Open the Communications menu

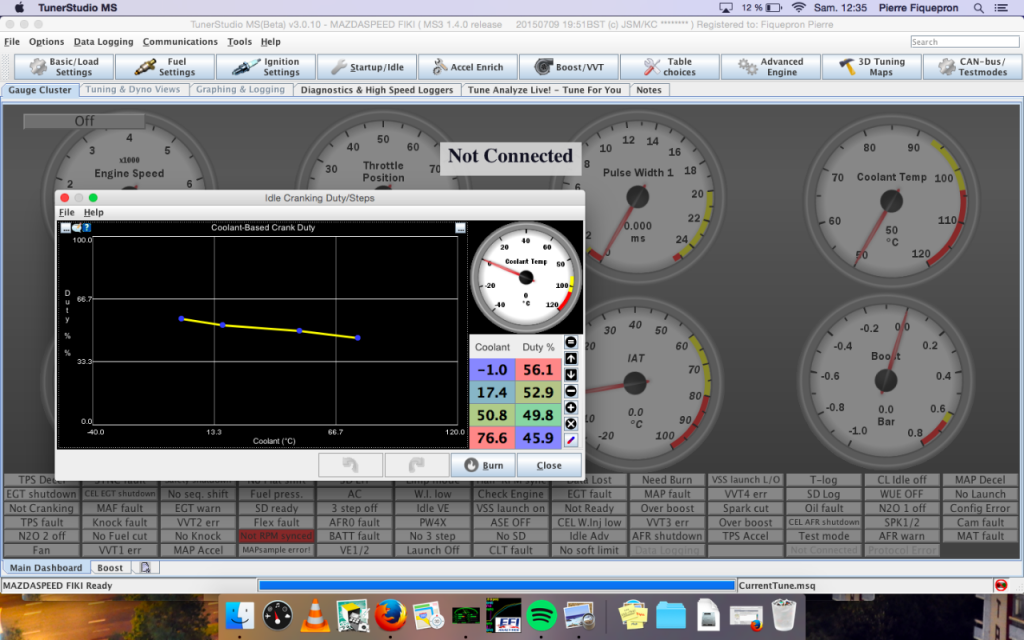pos(180,42)
